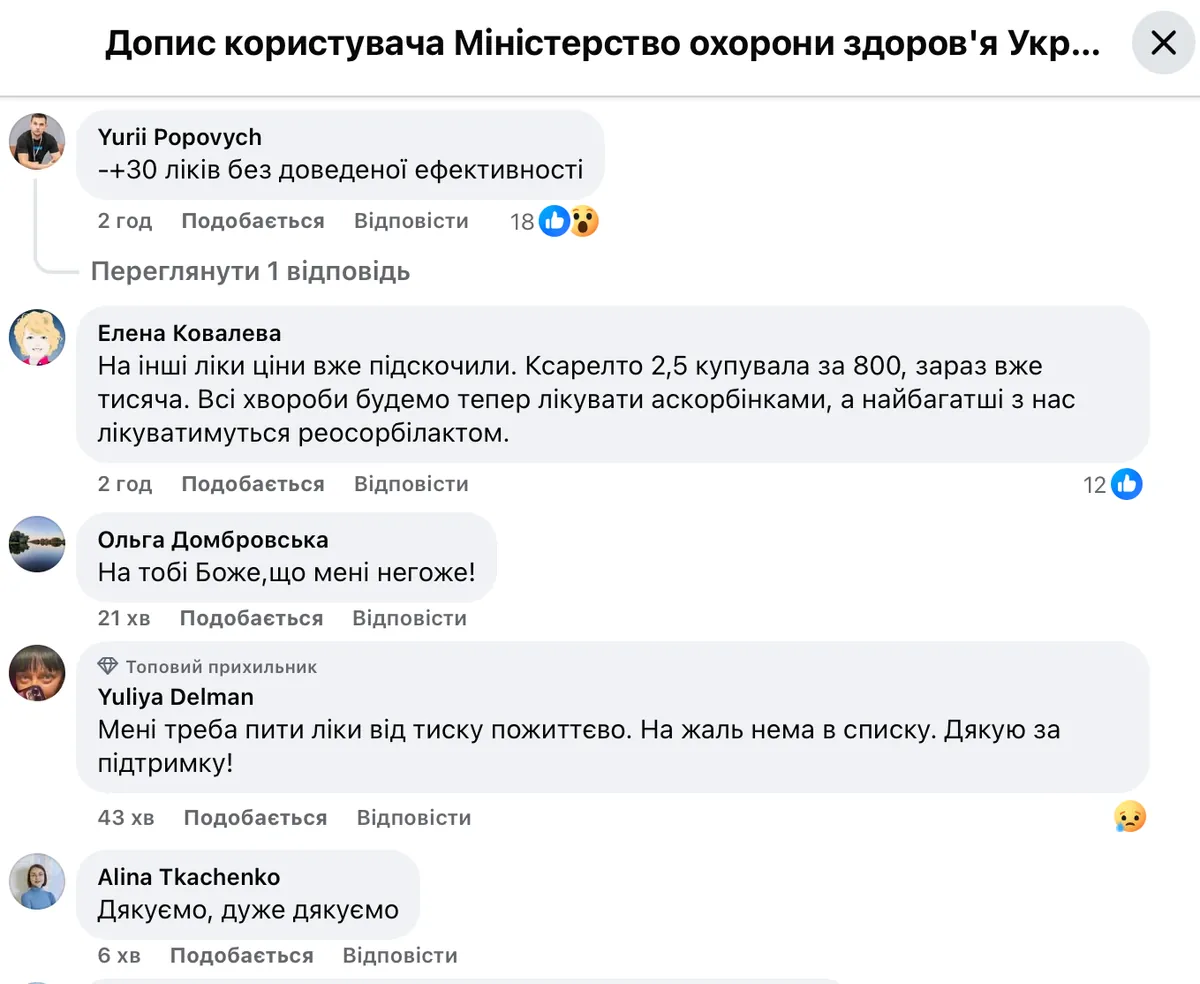The height and width of the screenshot is (984, 1200).
Task: Open Yuliya Delman's profile name link
Action: point(175,696)
